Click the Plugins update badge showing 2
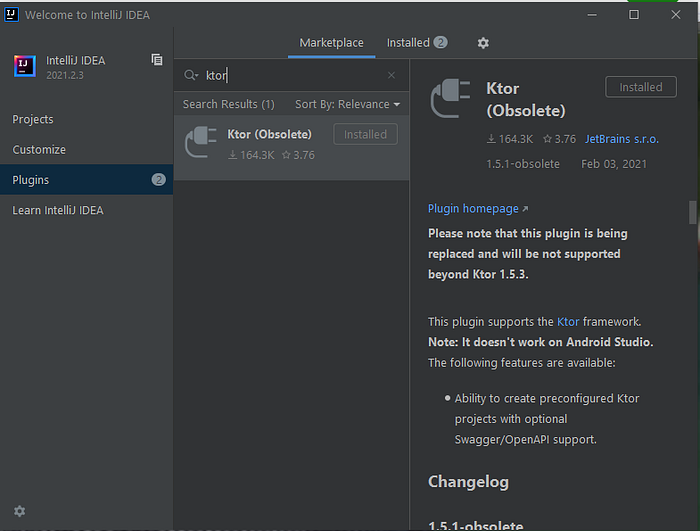Viewport: 700px width, 531px height. [158, 180]
